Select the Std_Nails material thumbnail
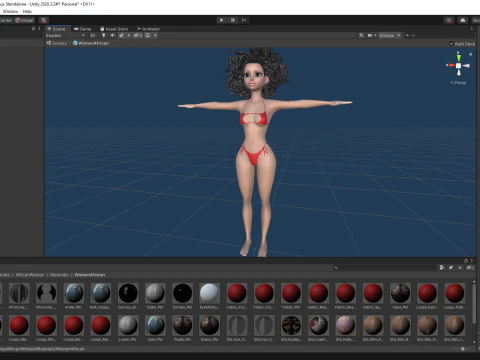This screenshot has height=360, width=480. pyautogui.click(x=346, y=325)
